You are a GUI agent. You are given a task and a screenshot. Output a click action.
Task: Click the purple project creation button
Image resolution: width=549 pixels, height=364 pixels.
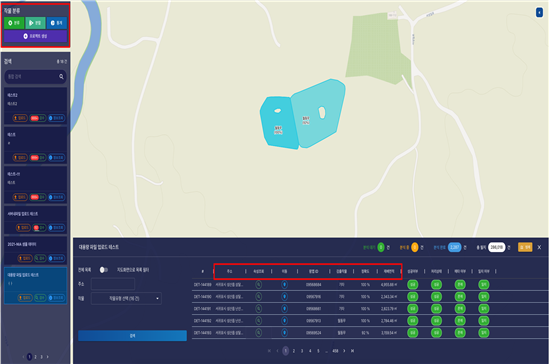coord(35,36)
